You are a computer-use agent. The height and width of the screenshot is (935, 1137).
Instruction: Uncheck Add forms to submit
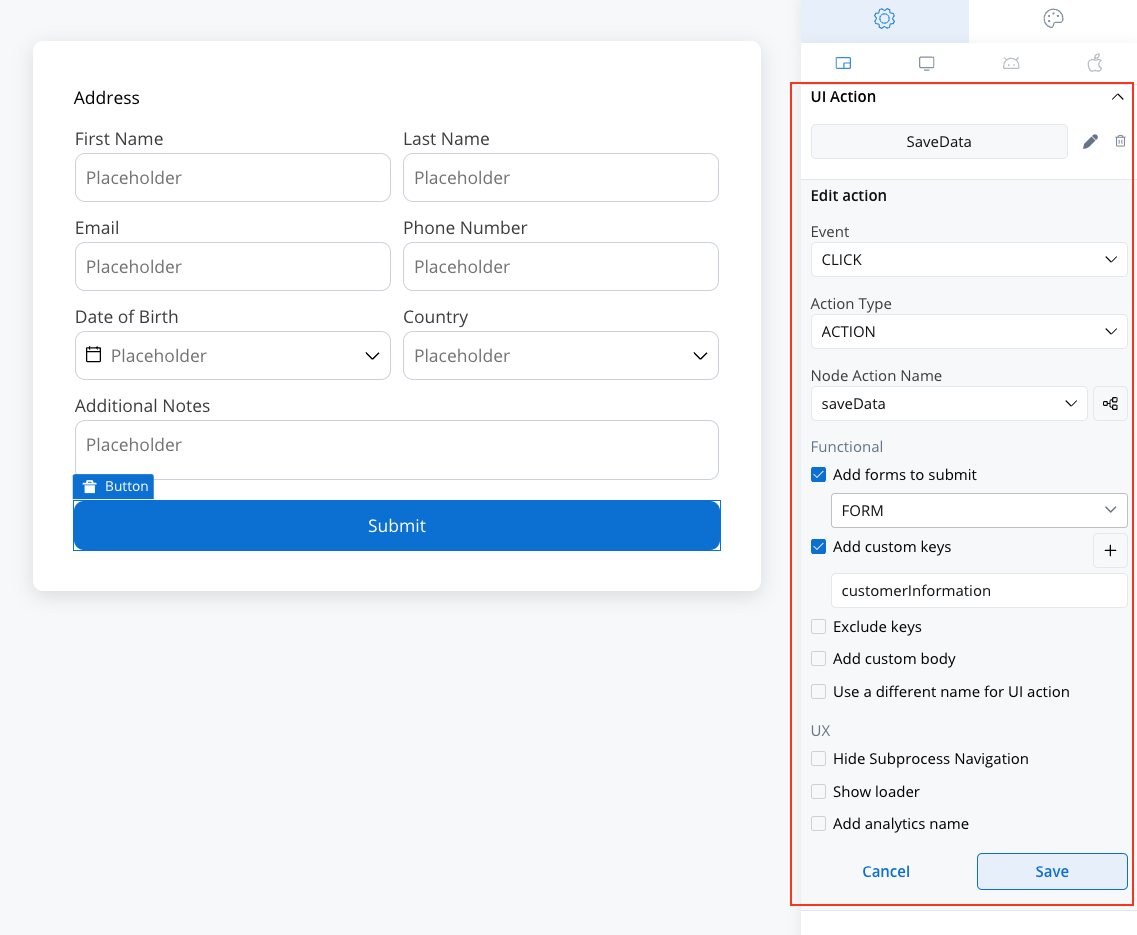point(819,474)
